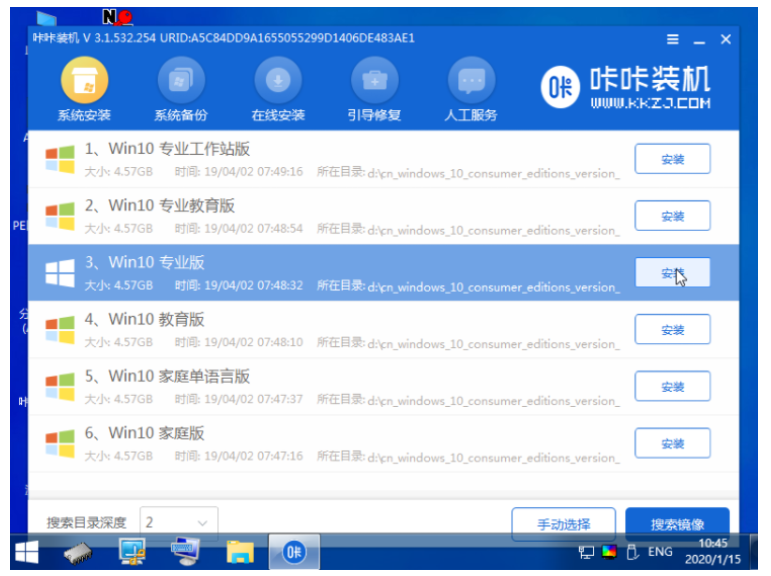771x576 pixels.
Task: Click the Windows Start button on taskbar
Action: 27,552
